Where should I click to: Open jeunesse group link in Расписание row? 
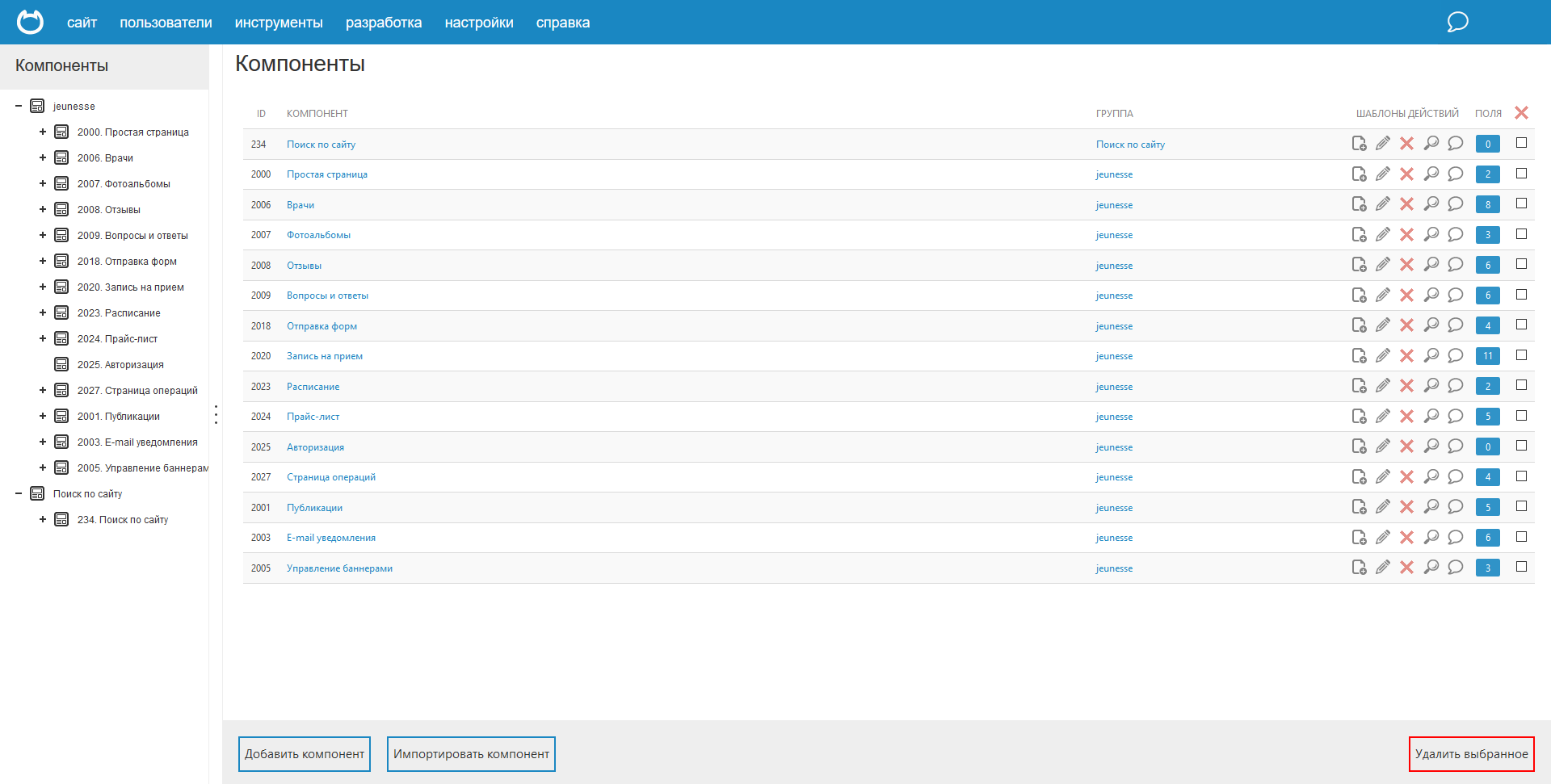pos(1114,387)
